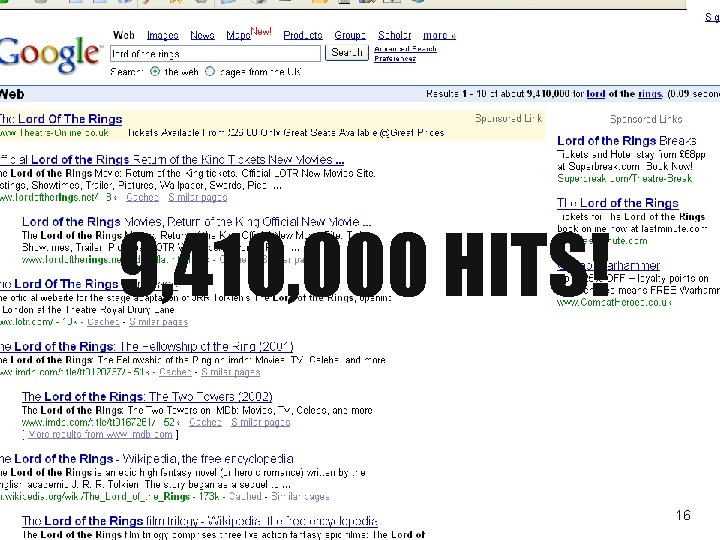Open Similar pages link for lotr.com result

158,322
